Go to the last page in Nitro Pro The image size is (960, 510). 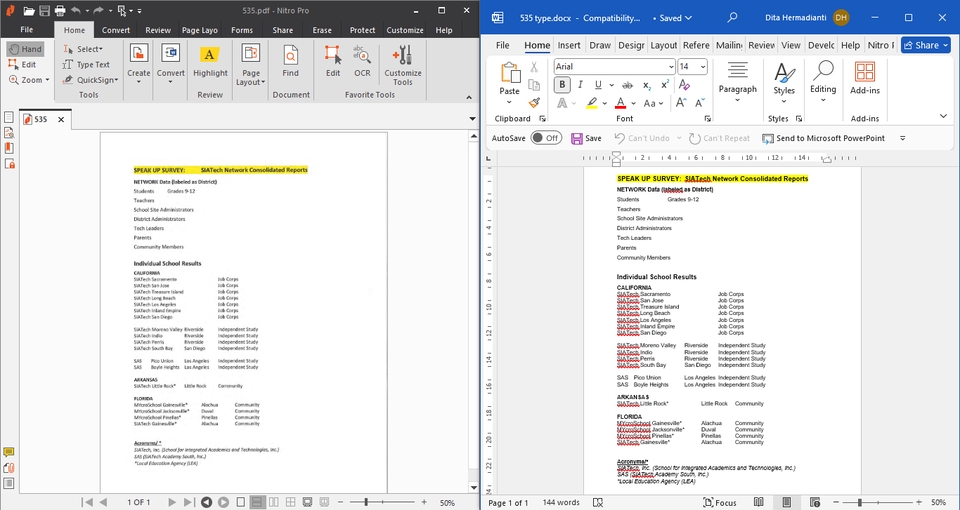[x=189, y=502]
